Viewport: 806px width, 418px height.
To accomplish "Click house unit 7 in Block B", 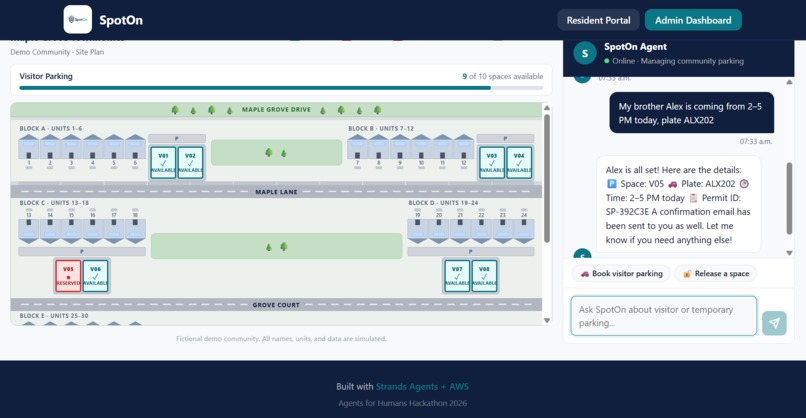I will [357, 148].
